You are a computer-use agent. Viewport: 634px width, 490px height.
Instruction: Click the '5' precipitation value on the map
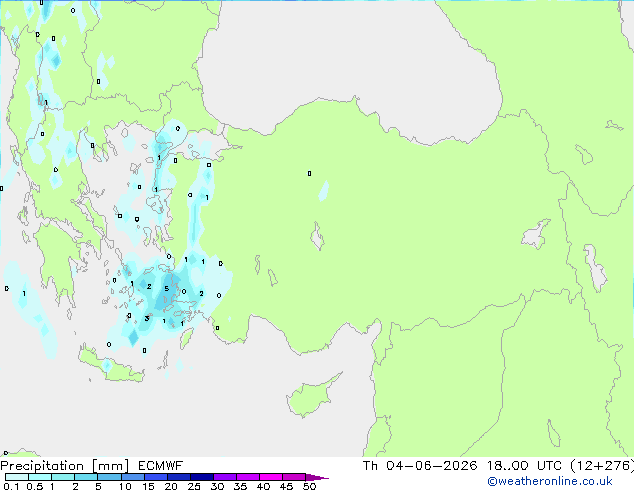click(x=166, y=289)
